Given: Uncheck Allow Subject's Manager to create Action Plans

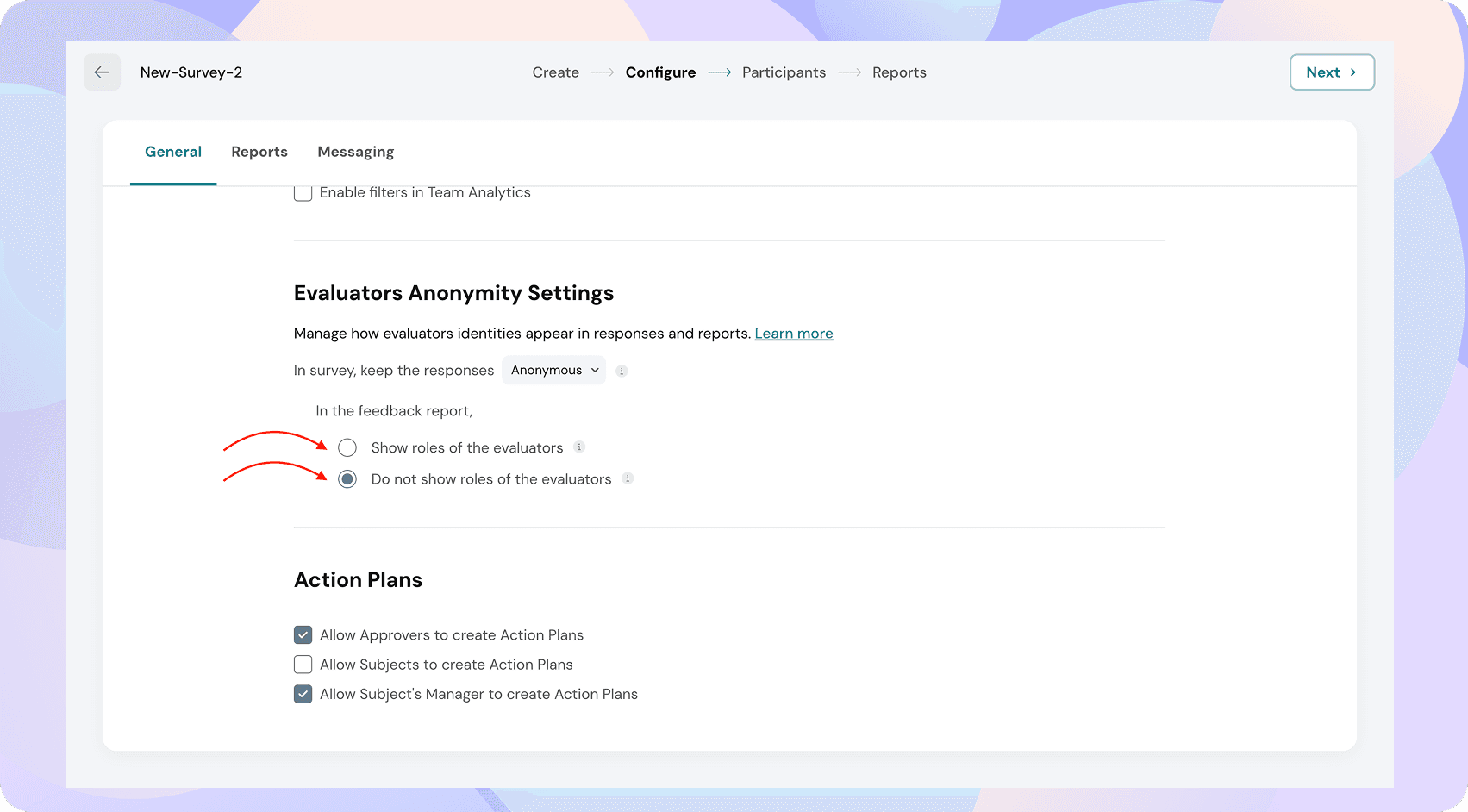Looking at the screenshot, I should click(303, 694).
